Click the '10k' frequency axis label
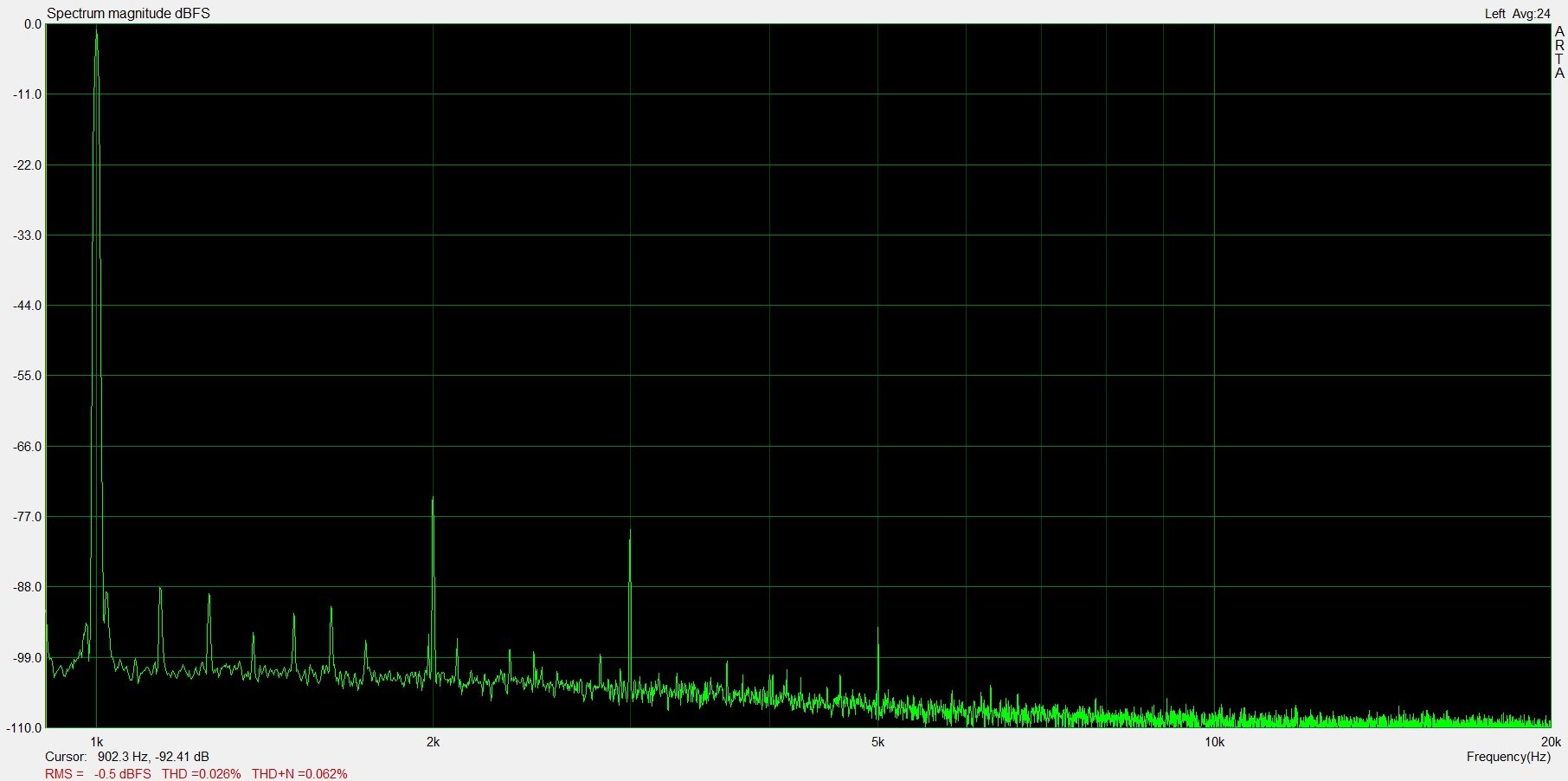Screen dimensions: 1568x781 1214,742
